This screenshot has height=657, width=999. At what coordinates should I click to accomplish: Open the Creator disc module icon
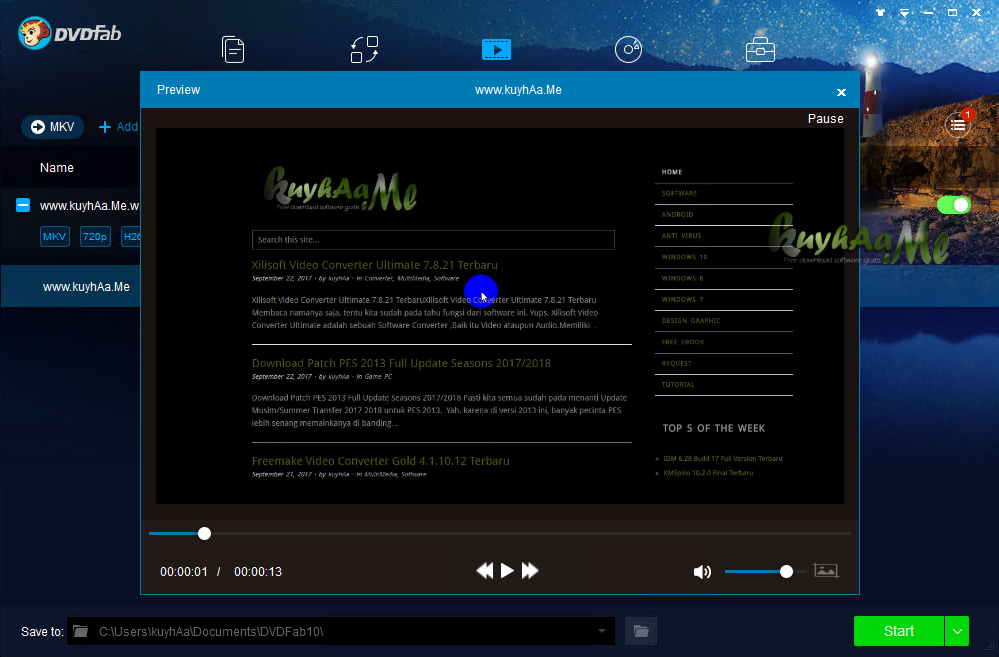coord(628,50)
